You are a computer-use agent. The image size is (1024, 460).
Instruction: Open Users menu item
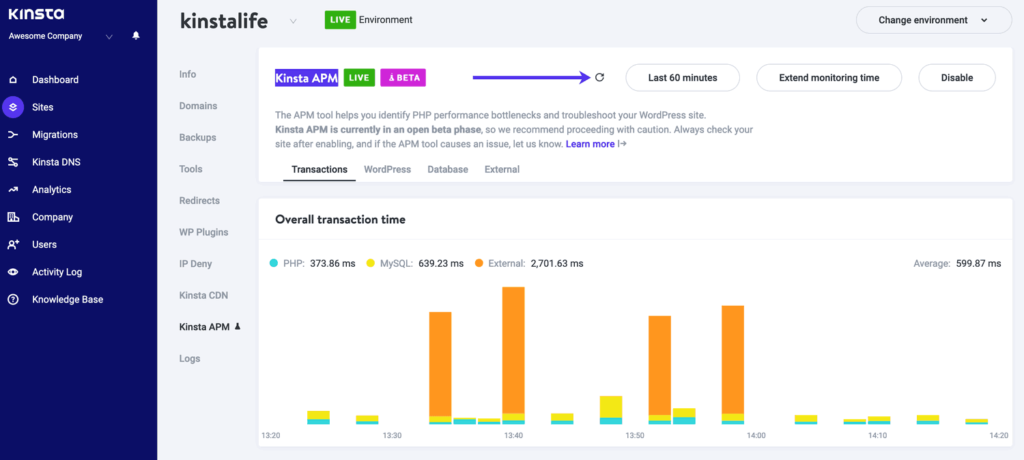44,244
